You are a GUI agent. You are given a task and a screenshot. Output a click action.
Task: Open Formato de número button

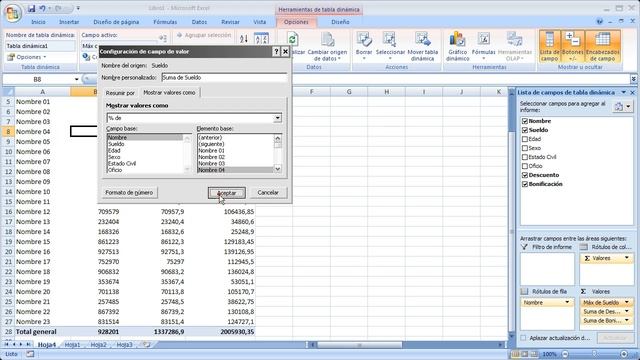tap(129, 193)
